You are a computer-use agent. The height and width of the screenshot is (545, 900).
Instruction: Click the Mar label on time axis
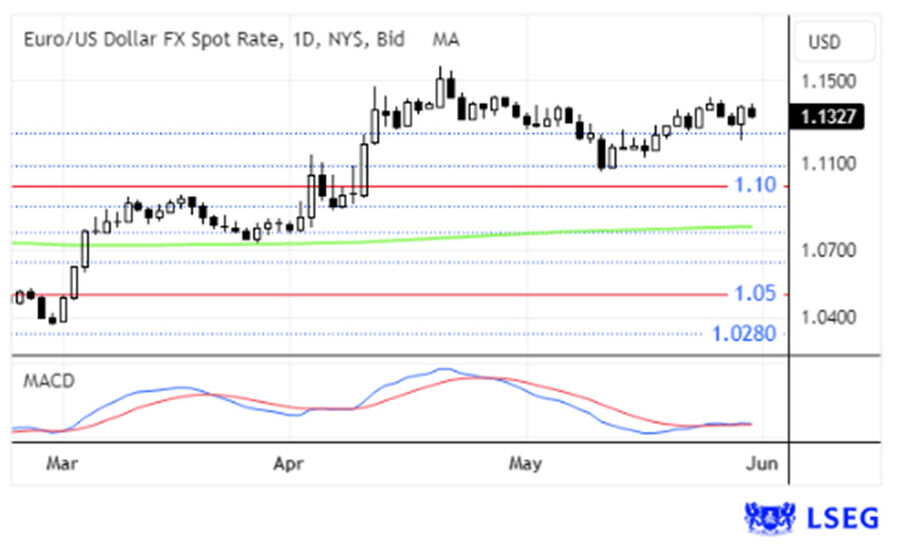pos(62,464)
